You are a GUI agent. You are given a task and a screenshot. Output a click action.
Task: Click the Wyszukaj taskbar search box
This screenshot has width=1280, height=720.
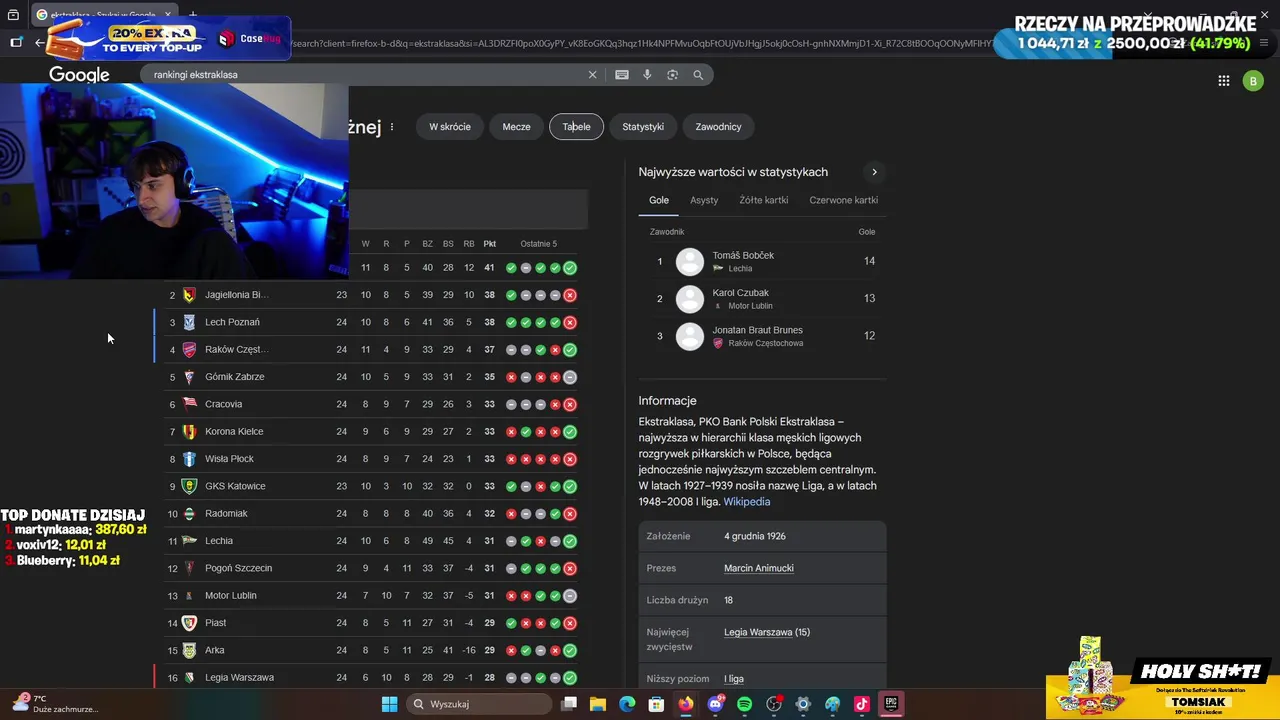pyautogui.click(x=480, y=704)
